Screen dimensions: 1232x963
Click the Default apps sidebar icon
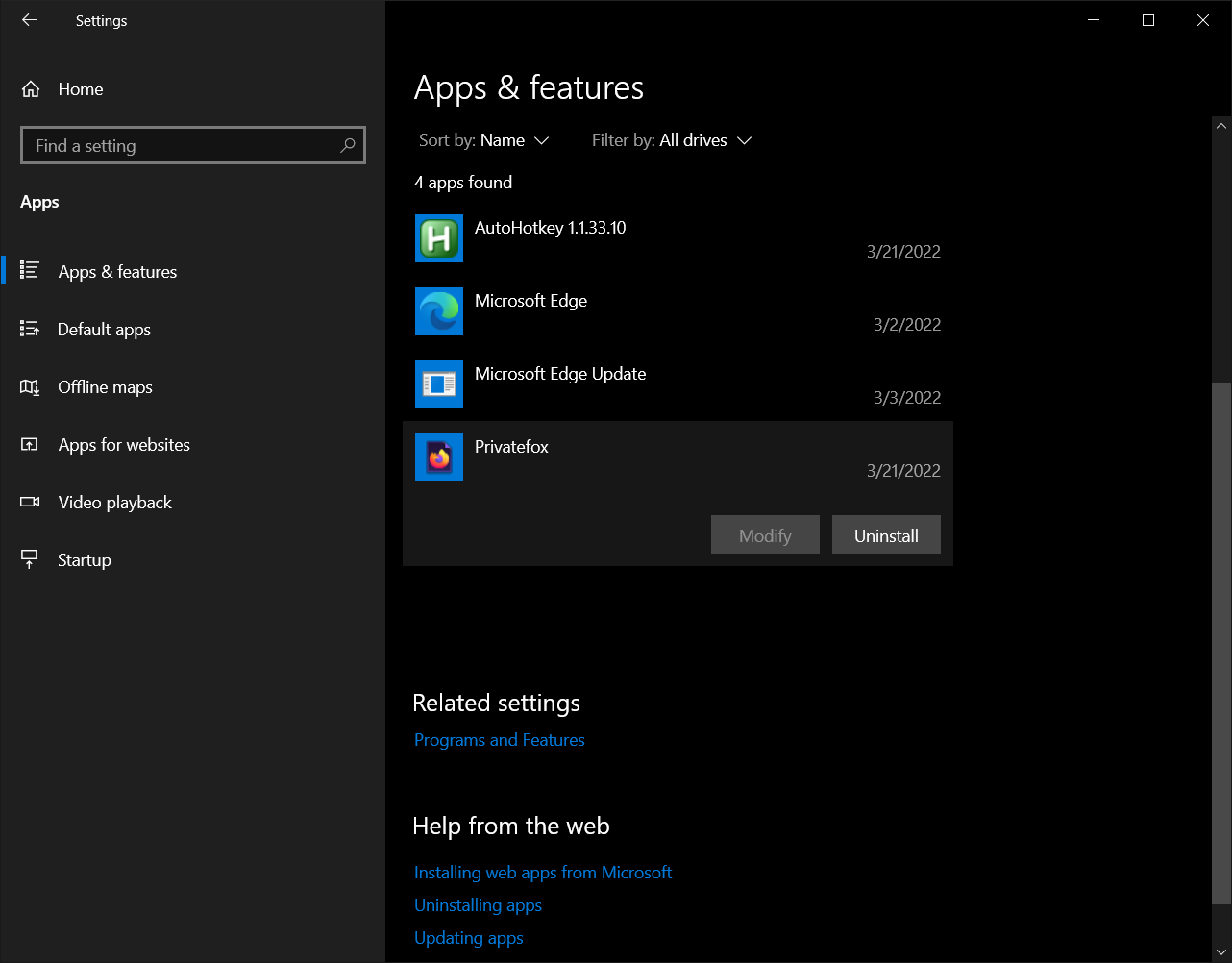(30, 329)
